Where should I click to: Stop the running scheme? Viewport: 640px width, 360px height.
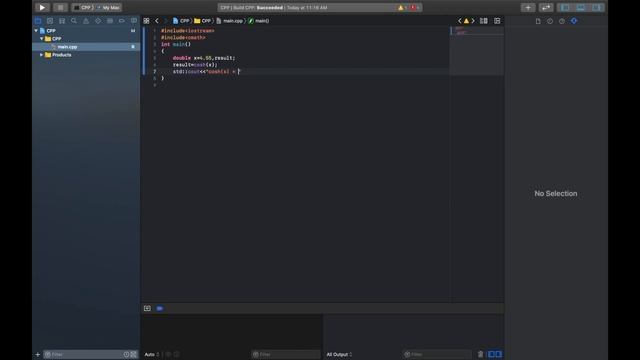click(x=60, y=7)
